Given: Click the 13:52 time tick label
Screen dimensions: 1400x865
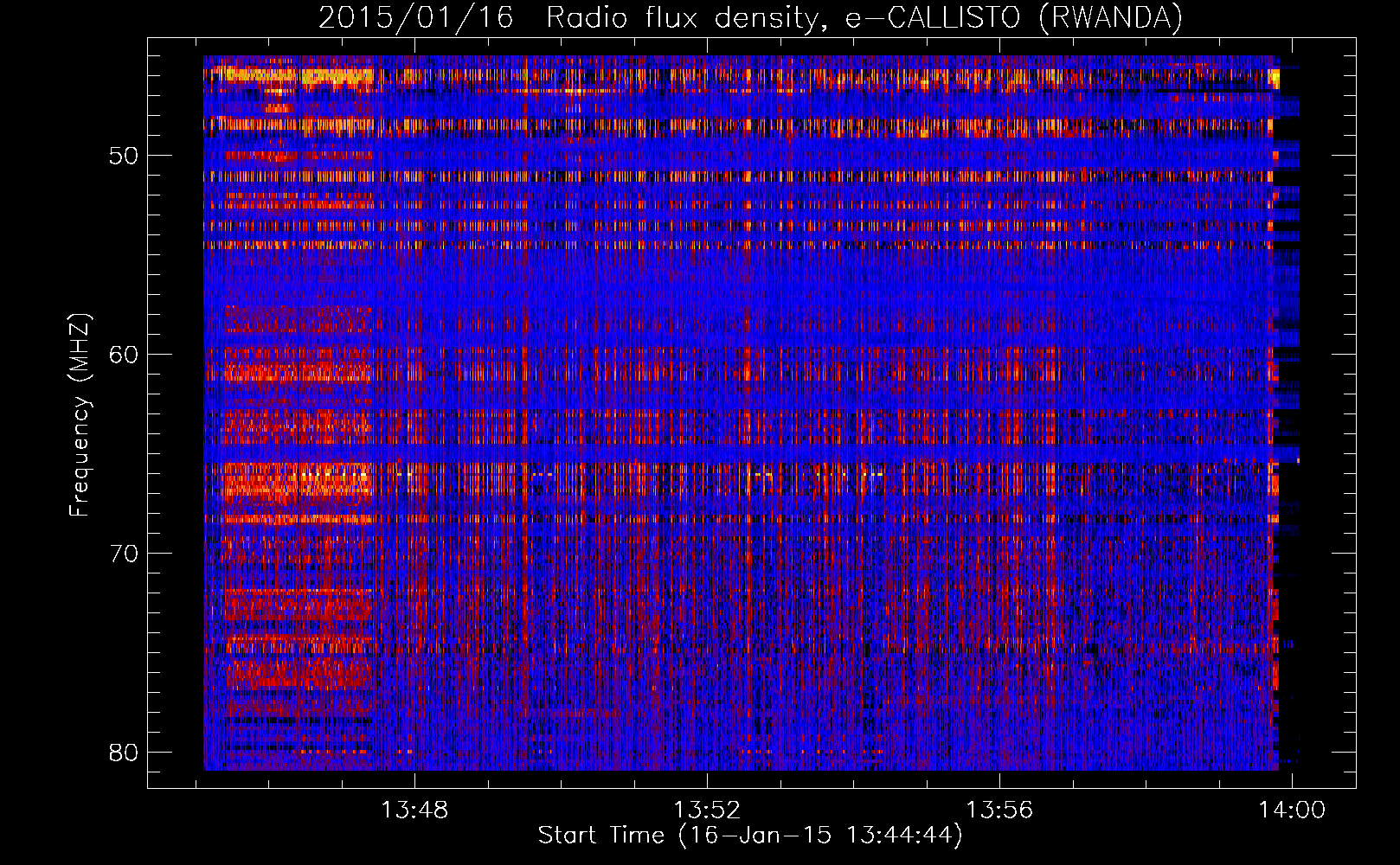Looking at the screenshot, I should coord(708,811).
